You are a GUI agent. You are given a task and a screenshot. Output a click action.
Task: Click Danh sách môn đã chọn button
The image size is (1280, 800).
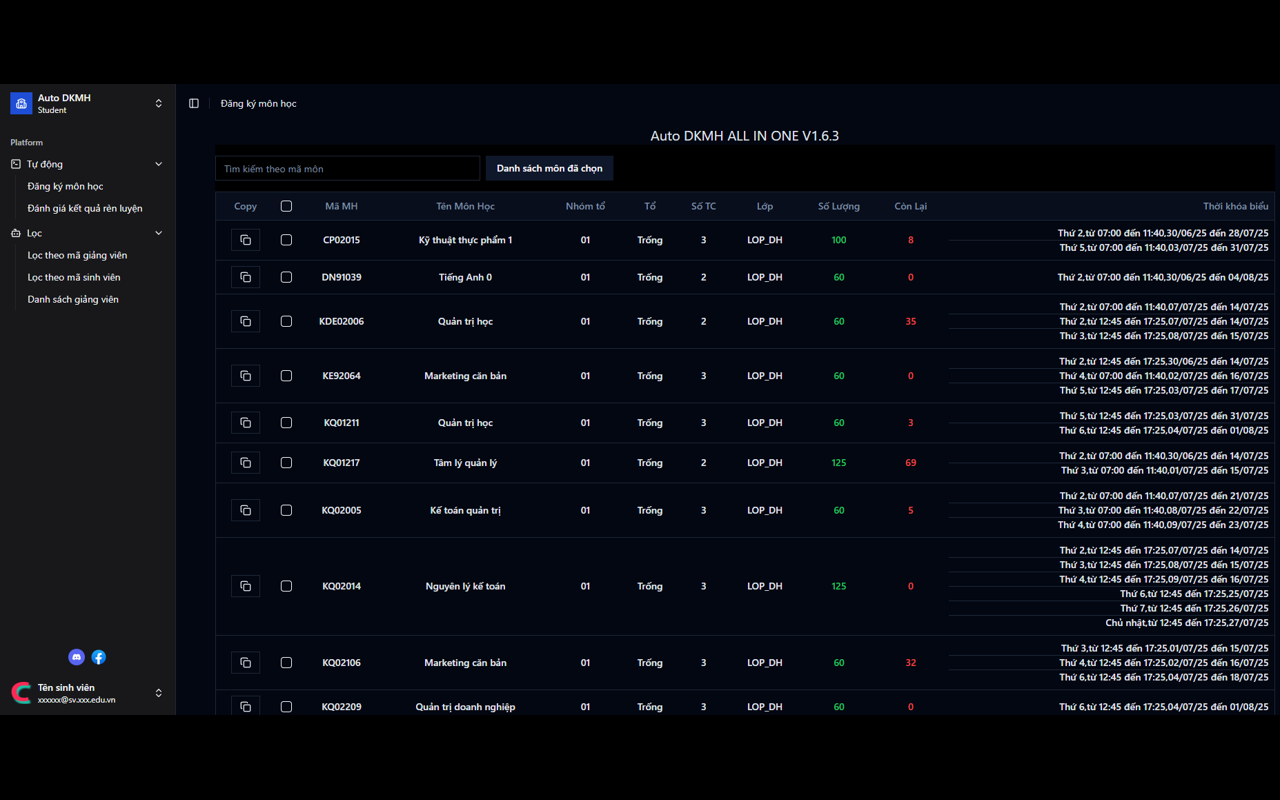click(x=549, y=168)
